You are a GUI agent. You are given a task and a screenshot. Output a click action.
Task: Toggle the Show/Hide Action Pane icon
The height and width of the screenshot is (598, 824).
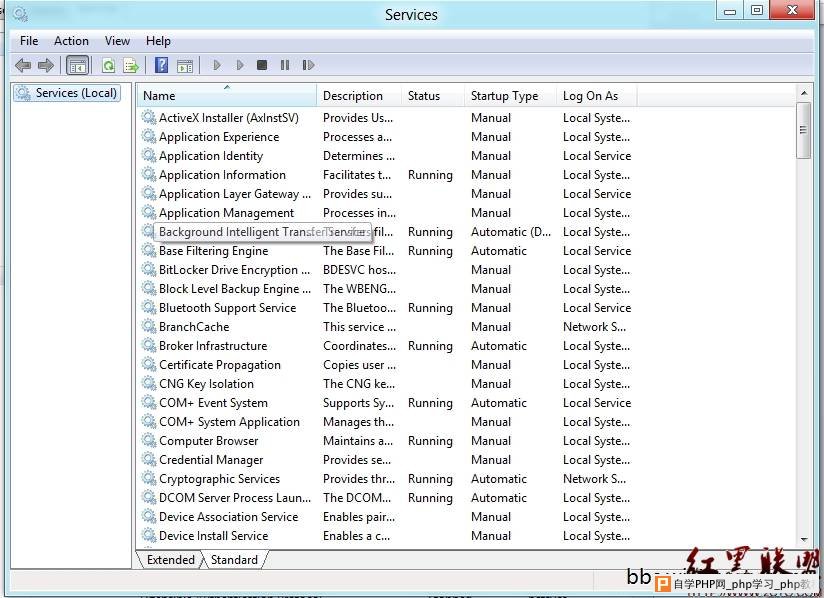(184, 66)
